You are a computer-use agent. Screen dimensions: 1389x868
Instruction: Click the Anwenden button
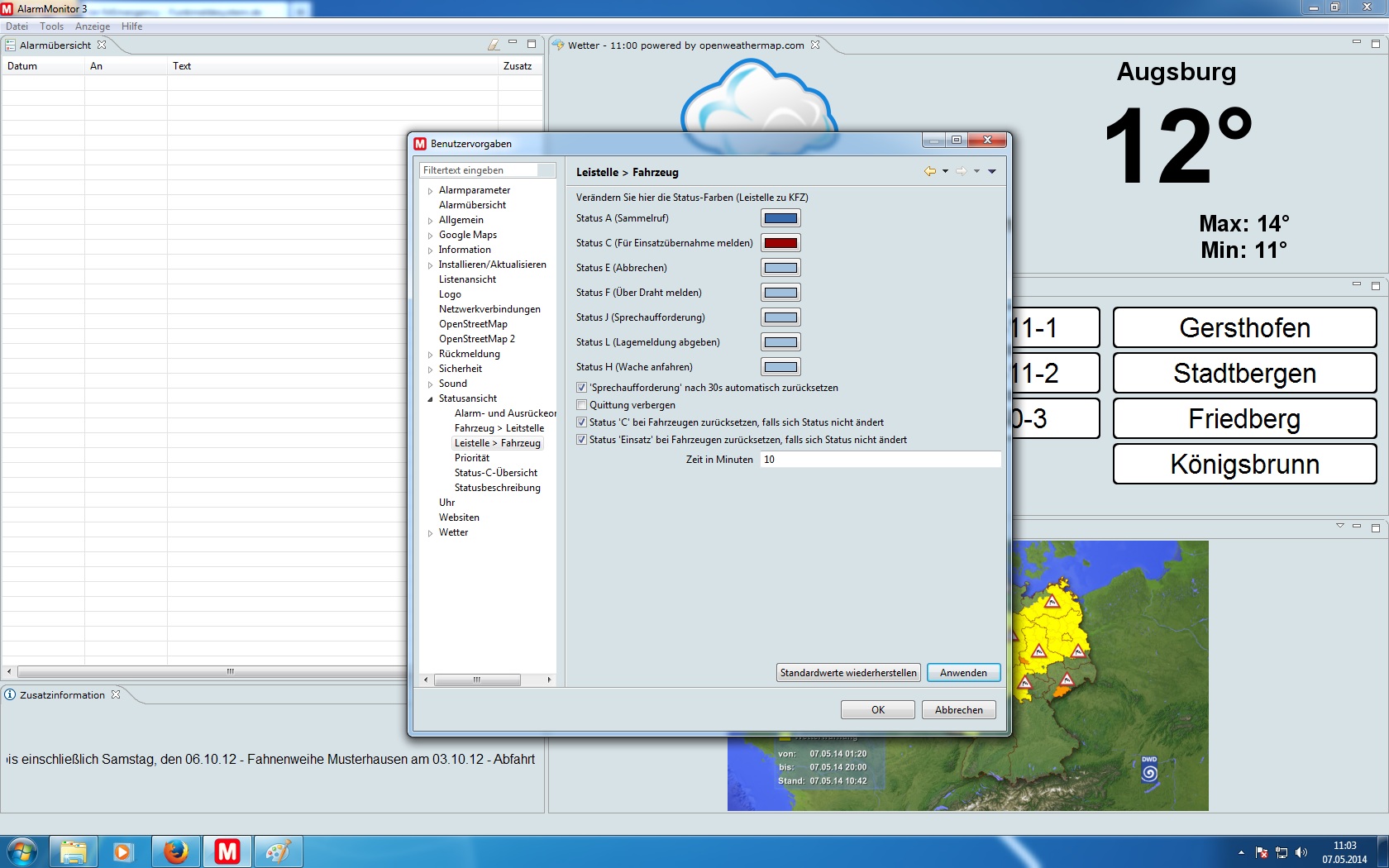(963, 673)
